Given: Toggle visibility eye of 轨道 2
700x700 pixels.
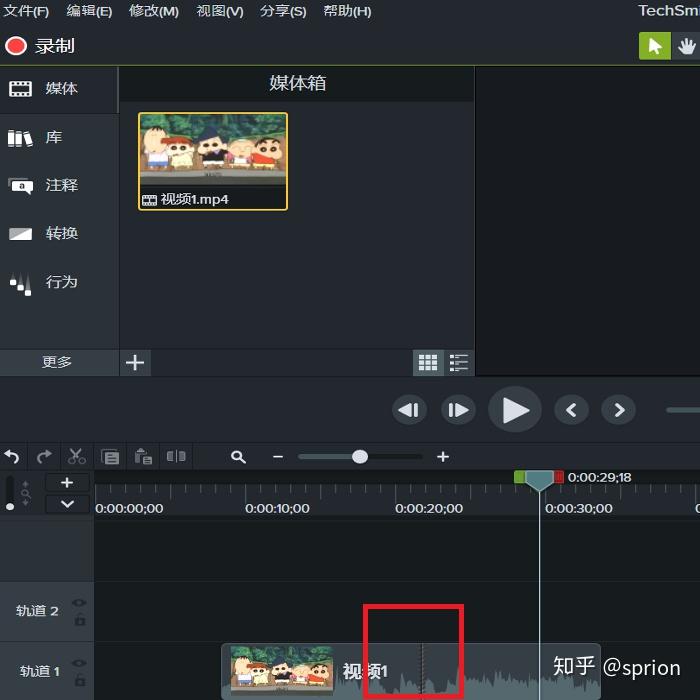Looking at the screenshot, I should click(79, 603).
